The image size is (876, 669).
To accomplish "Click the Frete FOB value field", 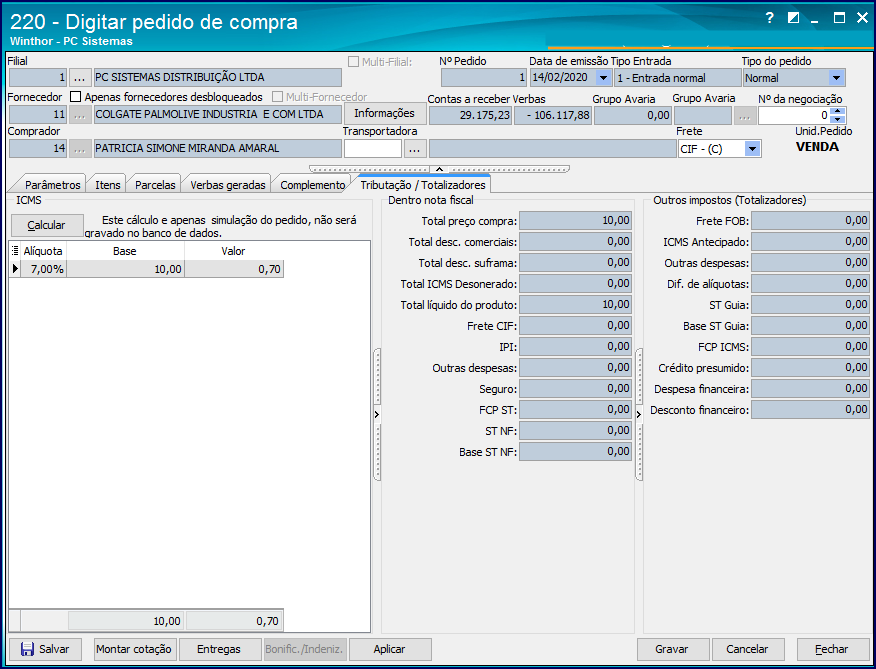I will click(x=810, y=221).
